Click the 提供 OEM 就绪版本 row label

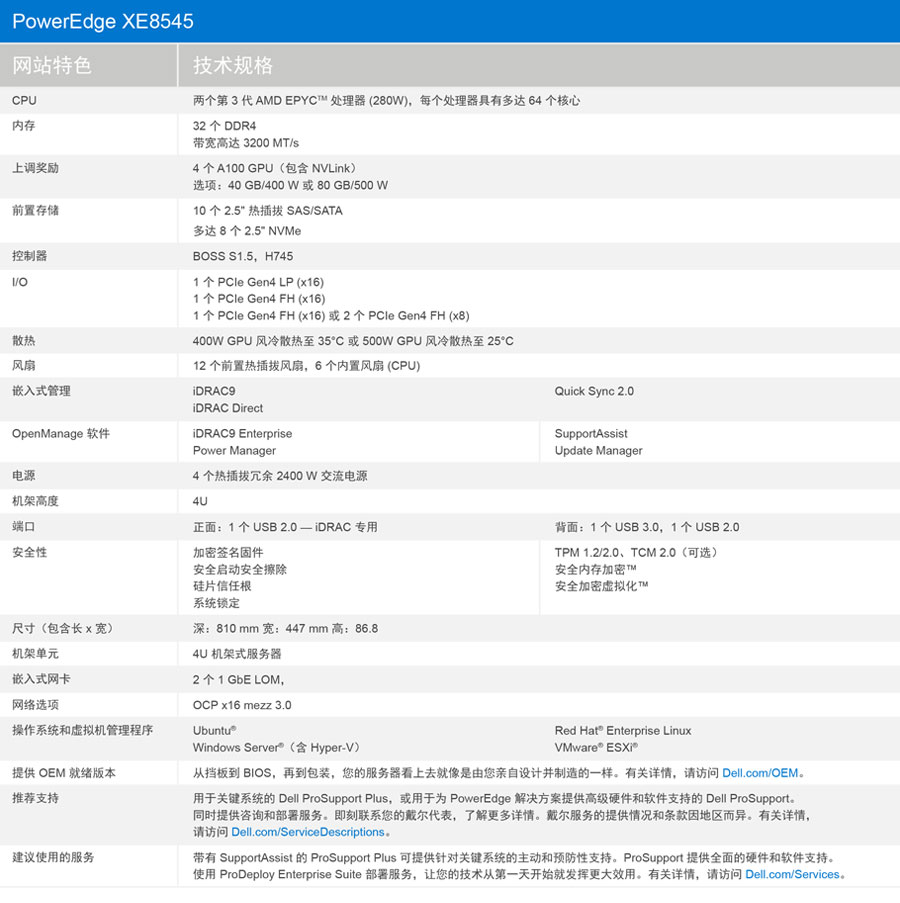(x=64, y=773)
